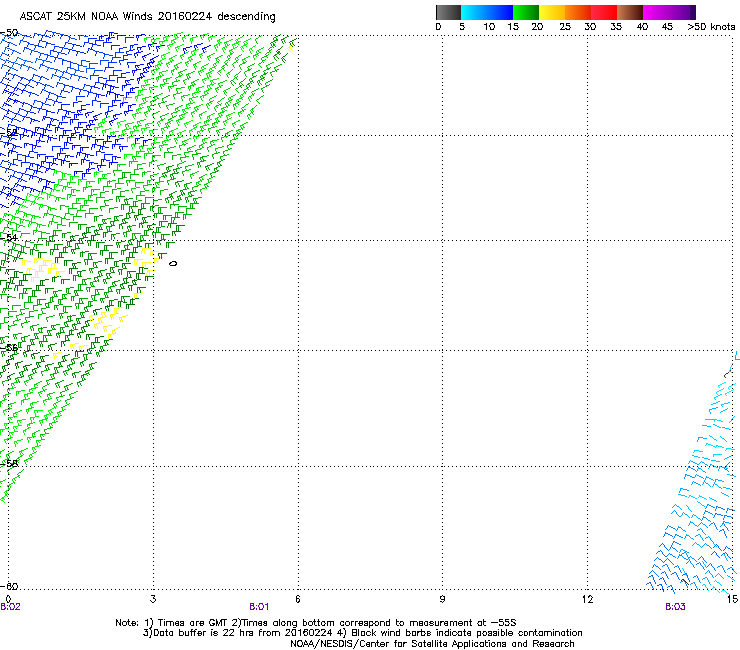This screenshot has width=740, height=650.
Task: Click the 'NOAA/NESDIS/Center for Satellite Applications' credit line
Action: click(x=432, y=644)
